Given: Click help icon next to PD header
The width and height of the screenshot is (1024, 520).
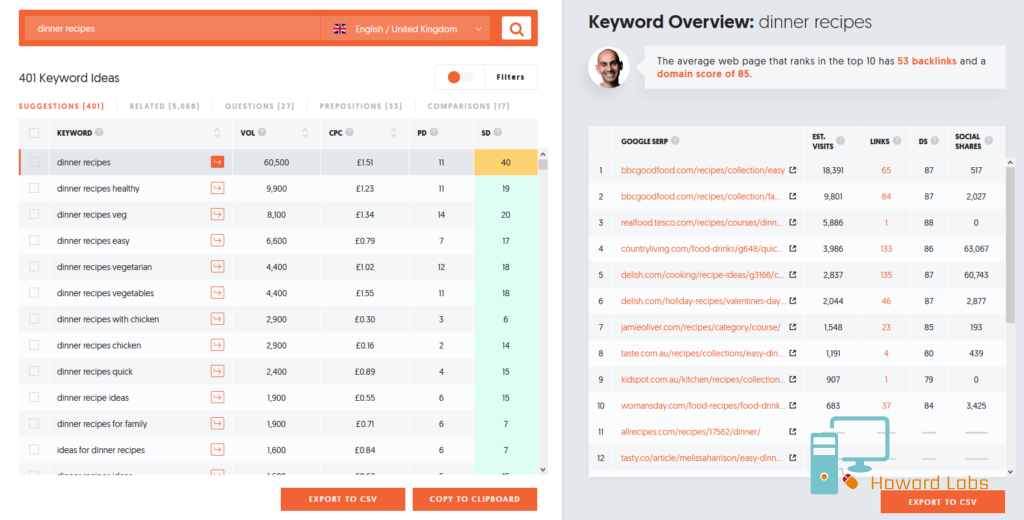Looking at the screenshot, I should pyautogui.click(x=434, y=132).
